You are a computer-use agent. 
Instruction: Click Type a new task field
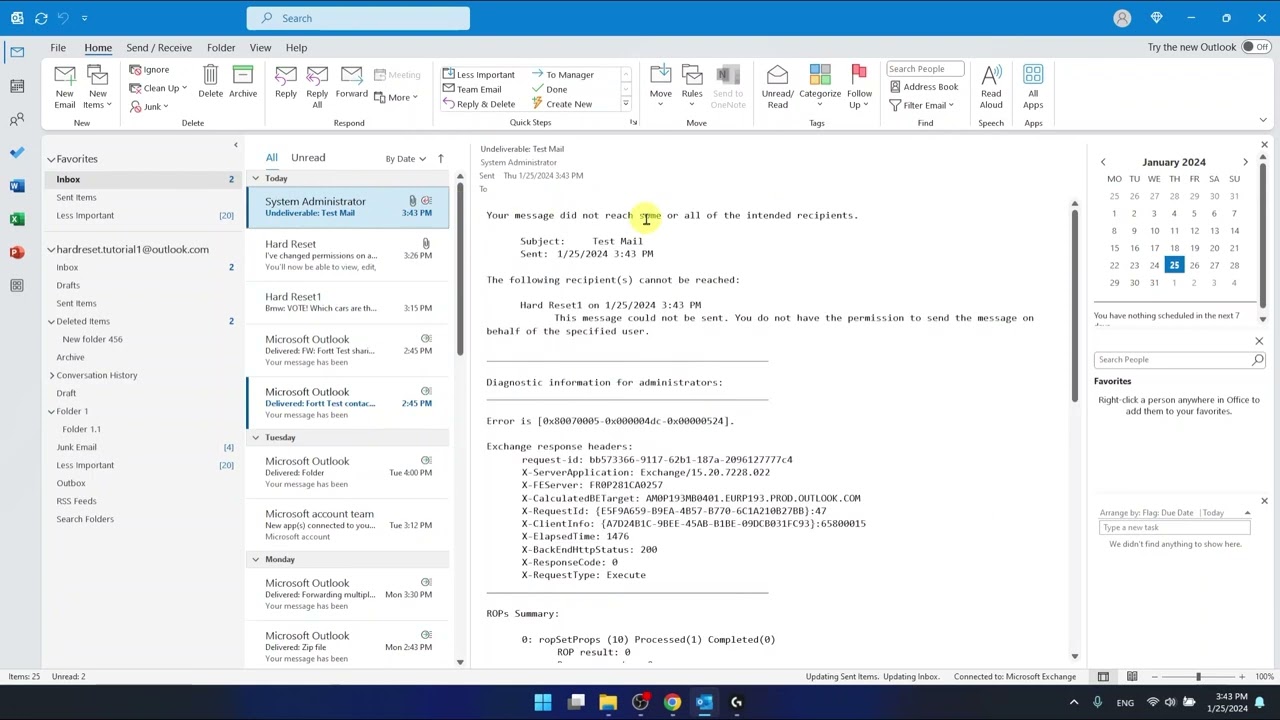click(1174, 528)
